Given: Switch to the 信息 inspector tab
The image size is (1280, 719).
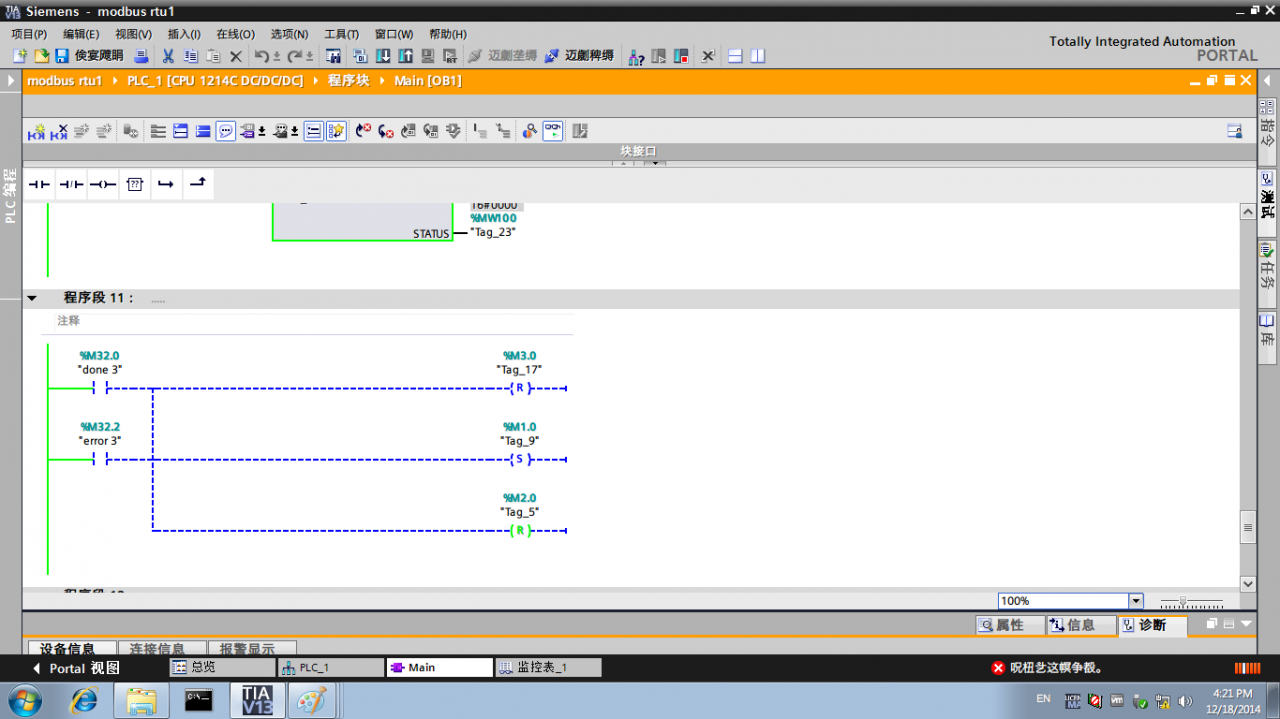Looking at the screenshot, I should 1080,625.
